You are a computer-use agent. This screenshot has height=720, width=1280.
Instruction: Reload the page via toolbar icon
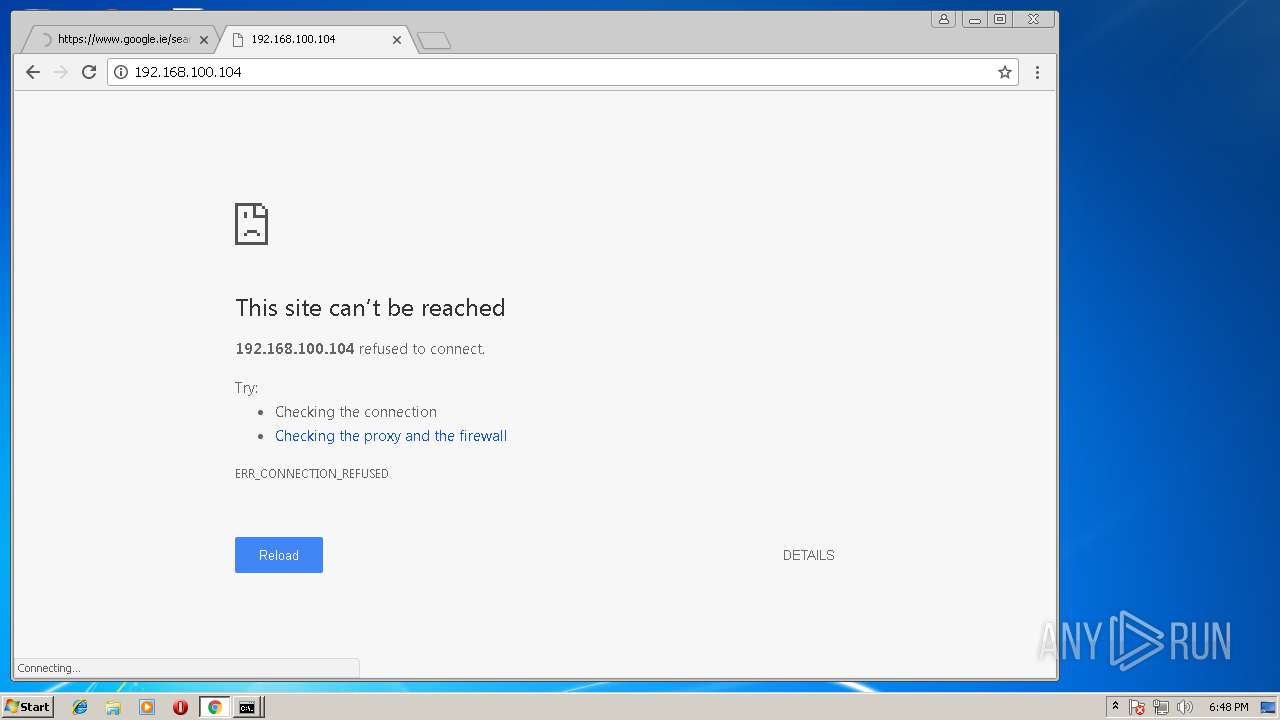click(x=89, y=72)
